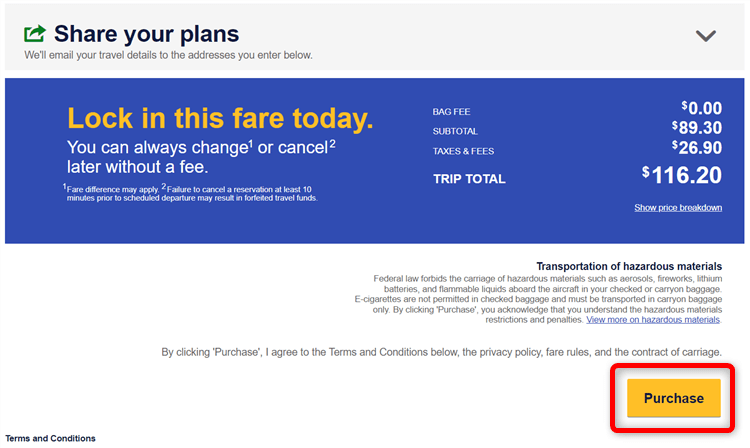Click the $0.00 bag fee amount
750x448 pixels.
coord(701,107)
